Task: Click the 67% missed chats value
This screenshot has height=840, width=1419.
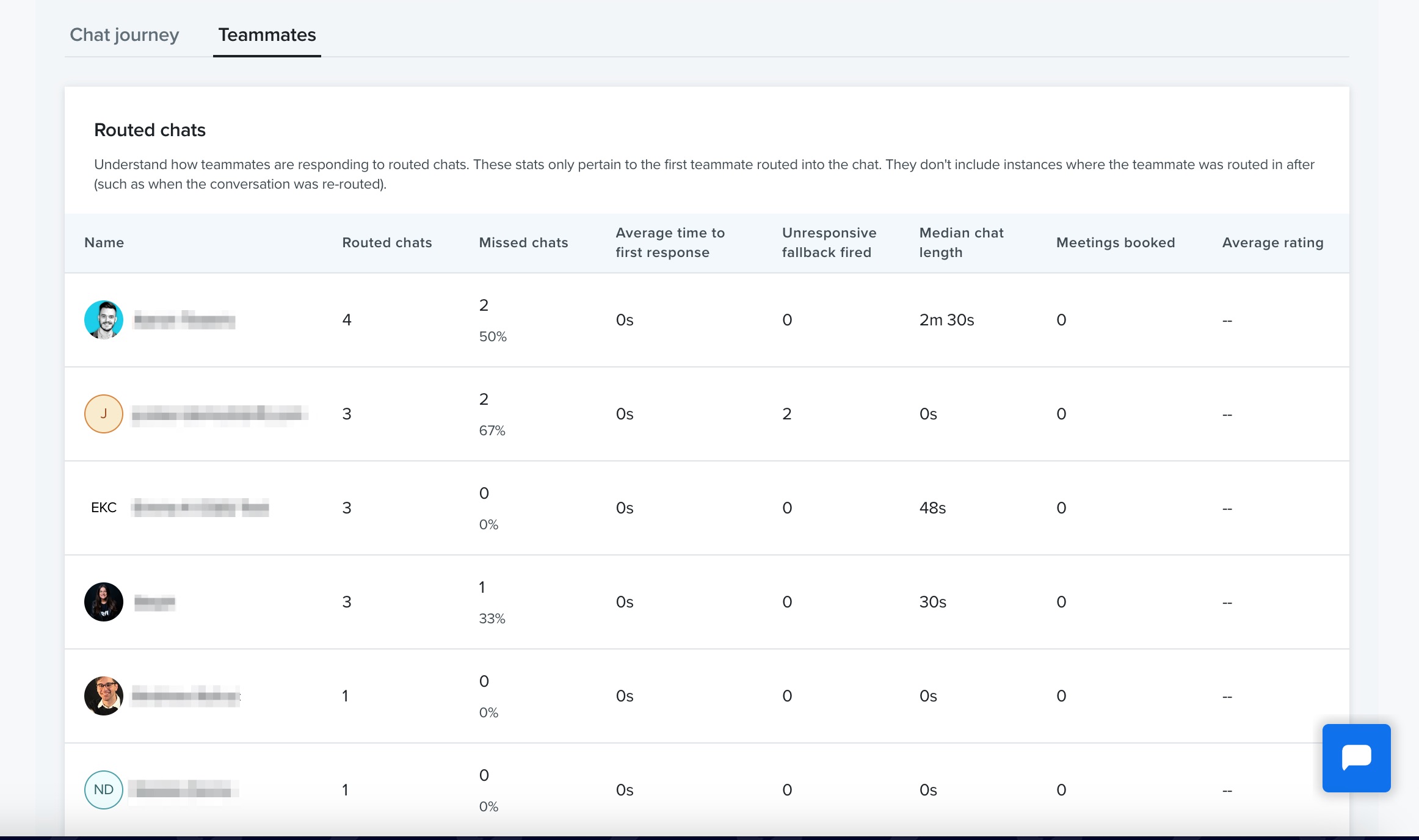Action: coord(492,430)
